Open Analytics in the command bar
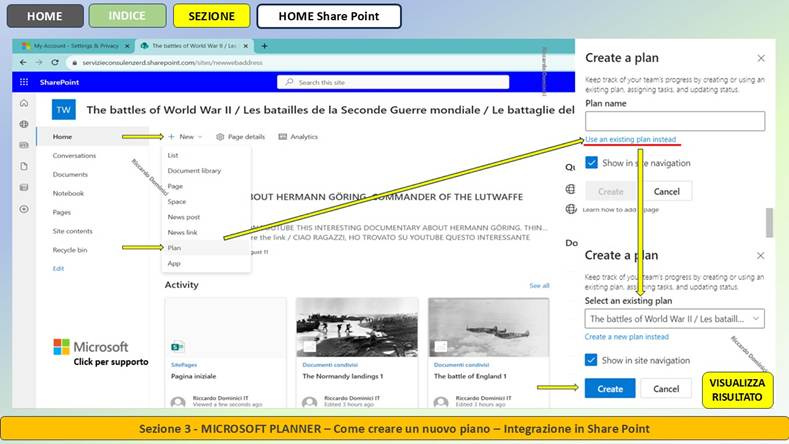This screenshot has width=789, height=444. pos(298,136)
